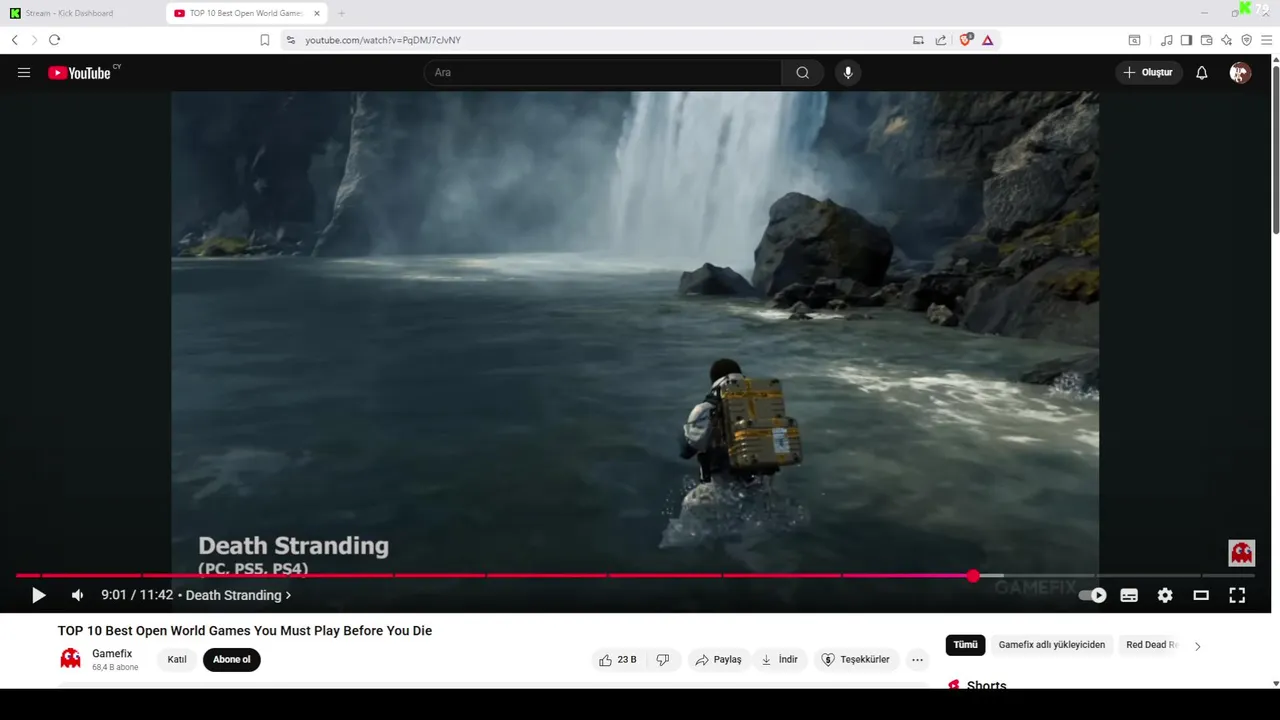Bookmark this page icon

coord(264,40)
